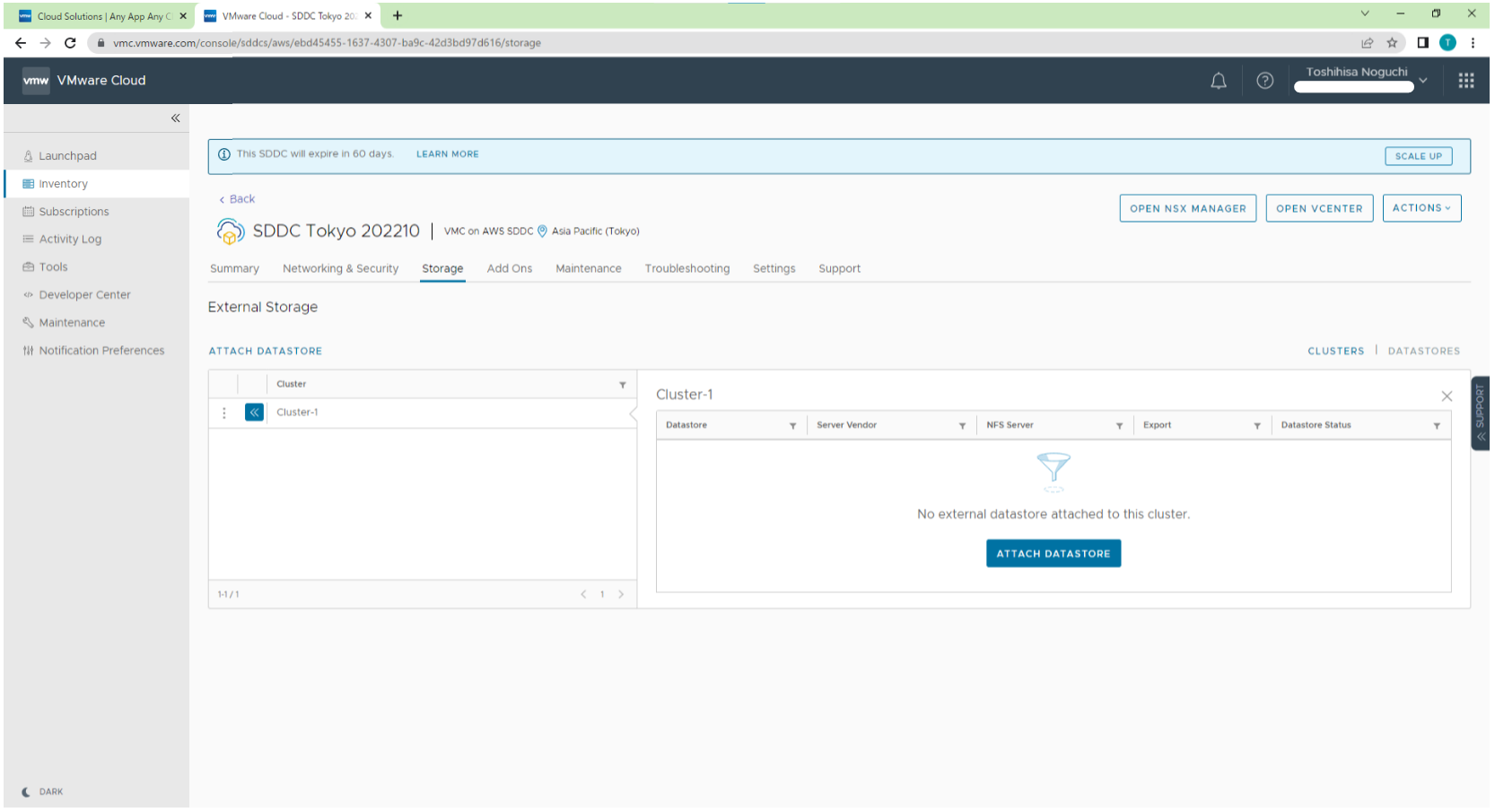Open Chrome side panel icon
Viewport: 1495px width, 812px height.
point(1423,43)
